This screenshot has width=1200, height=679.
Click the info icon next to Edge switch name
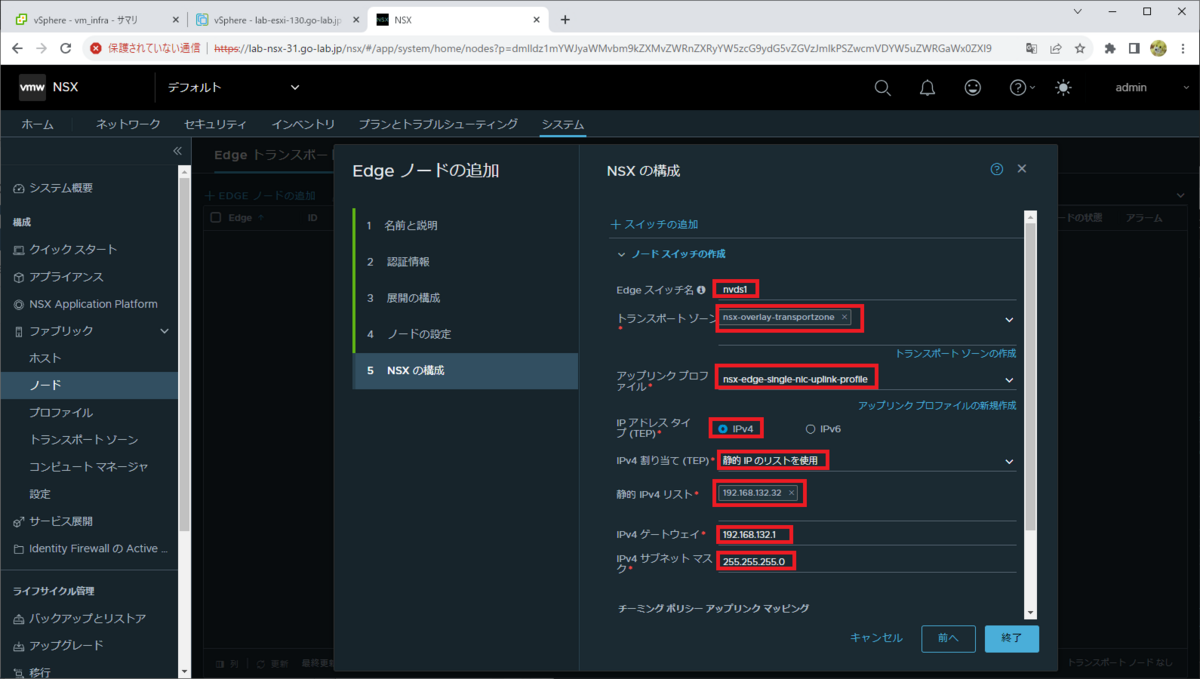[701, 290]
